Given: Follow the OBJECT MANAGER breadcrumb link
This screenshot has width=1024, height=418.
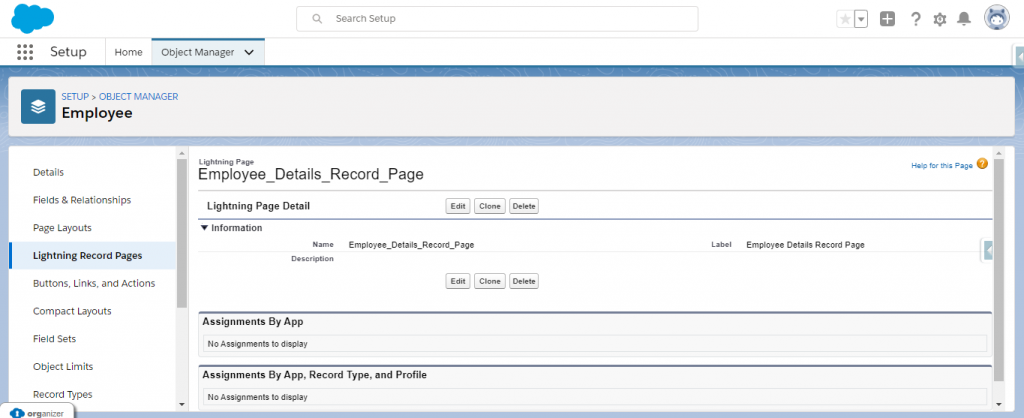Looking at the screenshot, I should tap(138, 96).
